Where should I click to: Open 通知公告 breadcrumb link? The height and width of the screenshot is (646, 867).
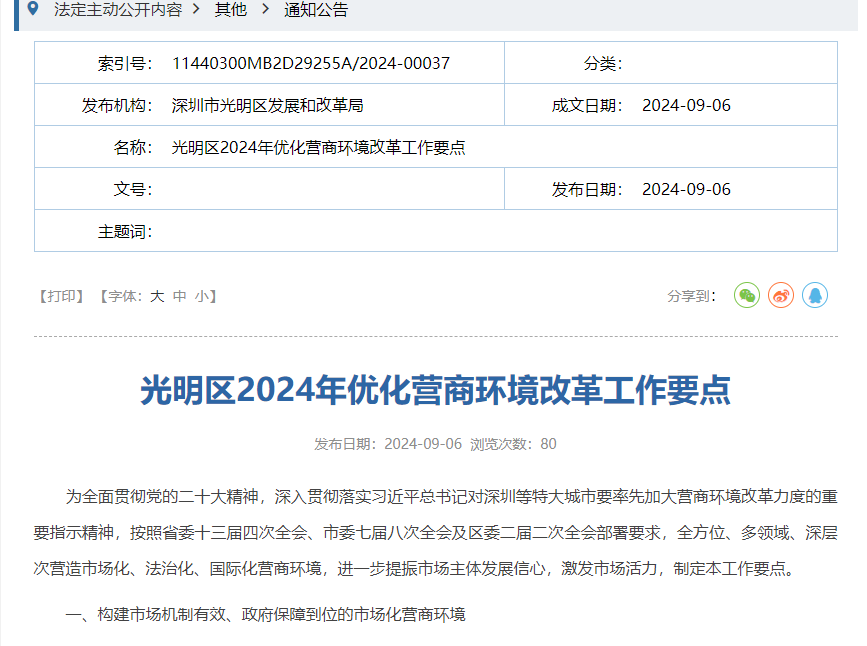pos(316,9)
